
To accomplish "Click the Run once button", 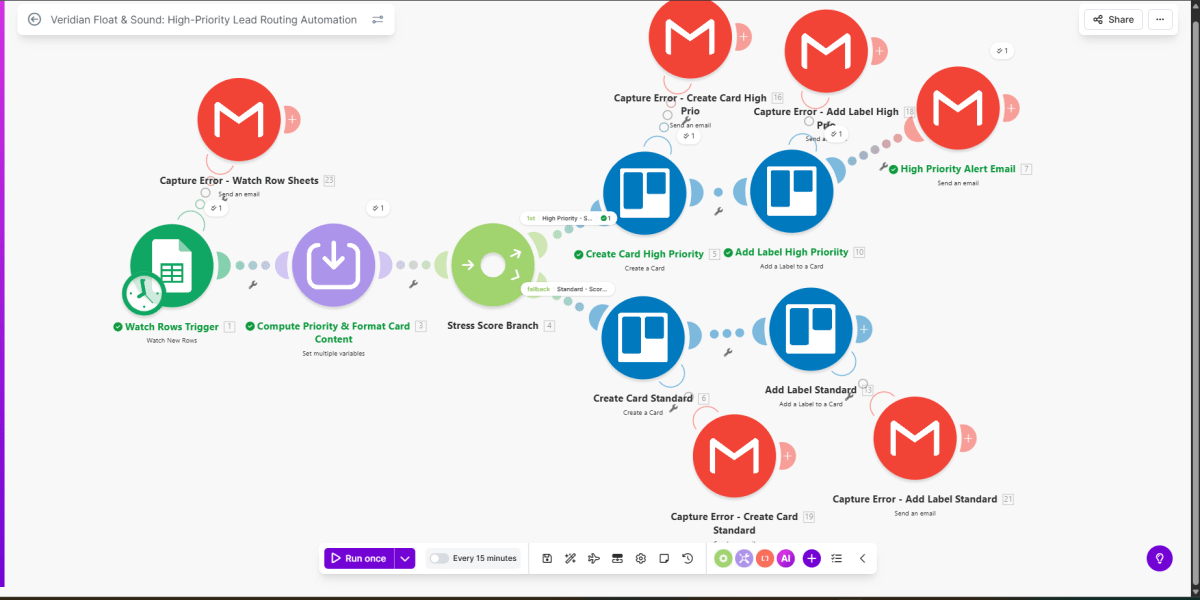I will click(359, 558).
